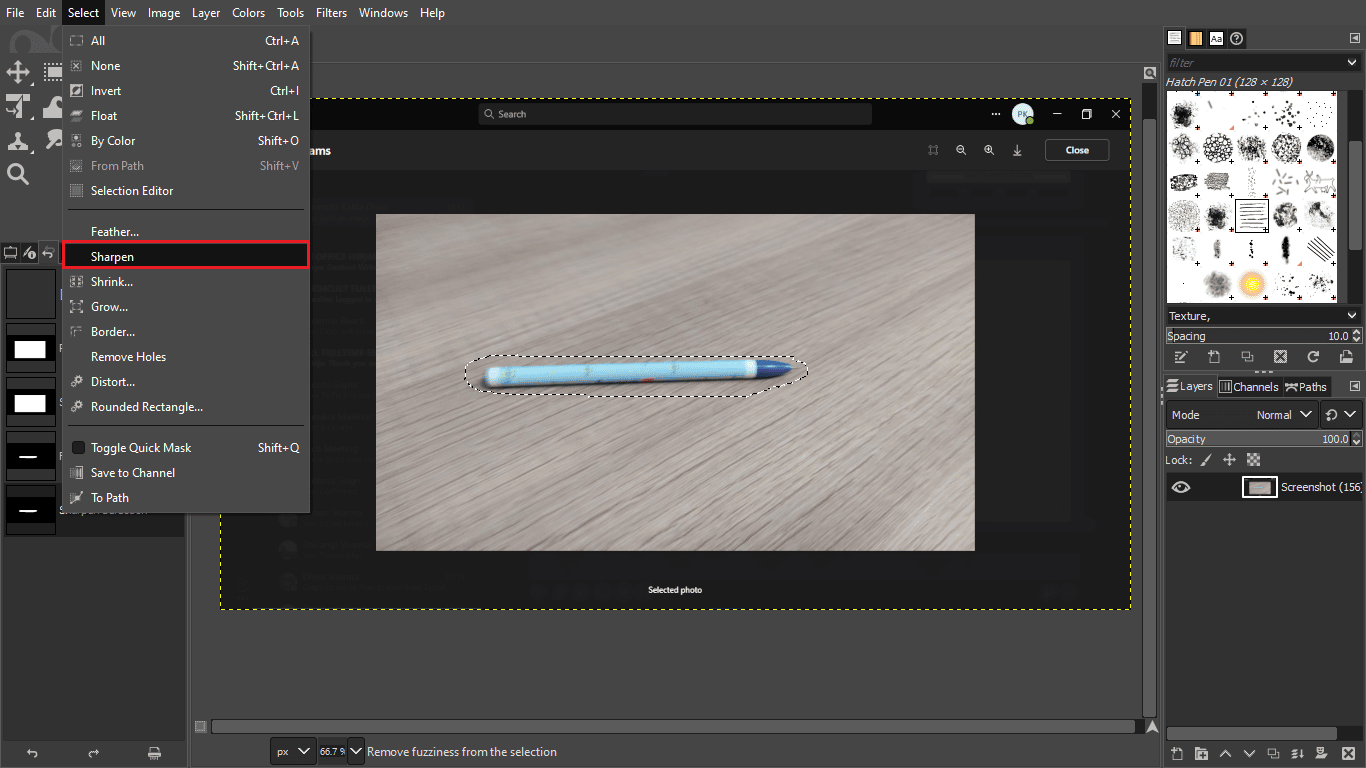Create a new layer in Layers panel
The image size is (1366, 768).
coord(1178,753)
